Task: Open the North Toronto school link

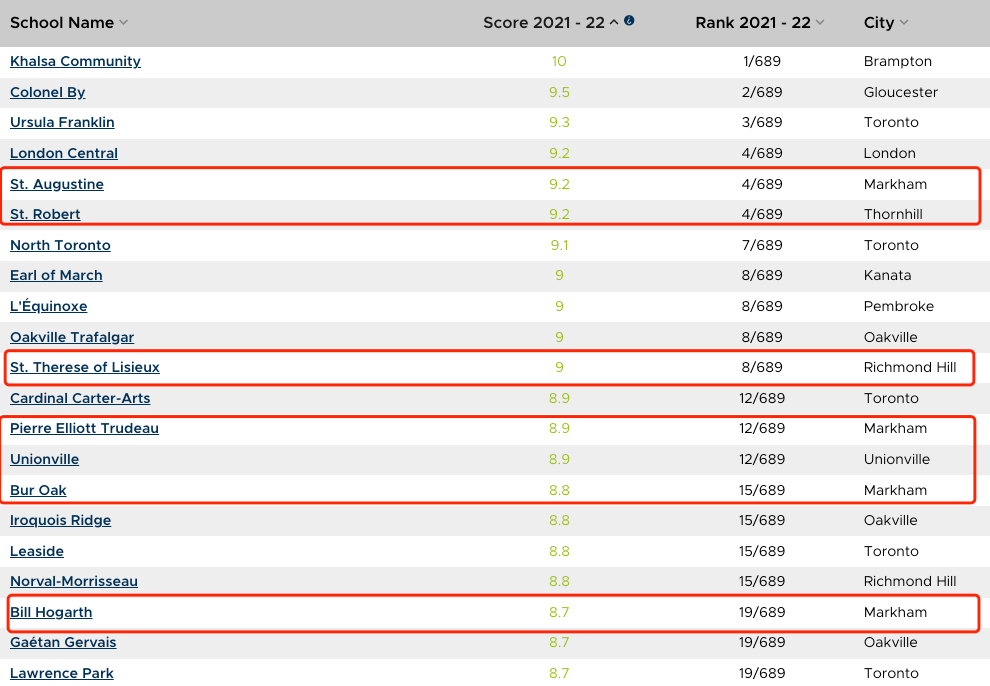Action: click(60, 245)
